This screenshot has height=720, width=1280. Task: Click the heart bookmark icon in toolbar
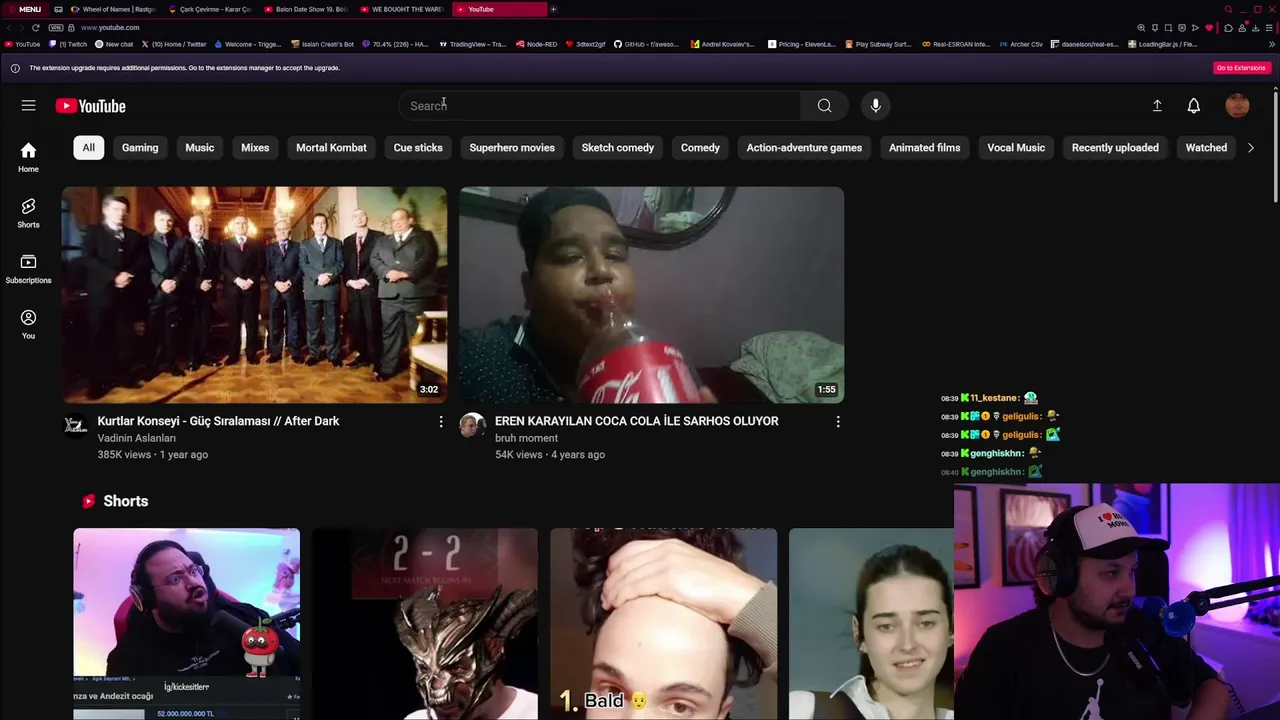[1209, 28]
